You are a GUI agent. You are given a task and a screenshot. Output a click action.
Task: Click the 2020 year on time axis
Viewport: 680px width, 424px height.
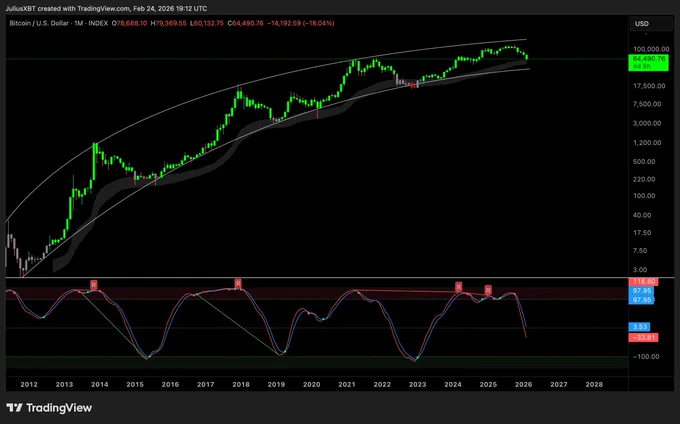tap(311, 384)
